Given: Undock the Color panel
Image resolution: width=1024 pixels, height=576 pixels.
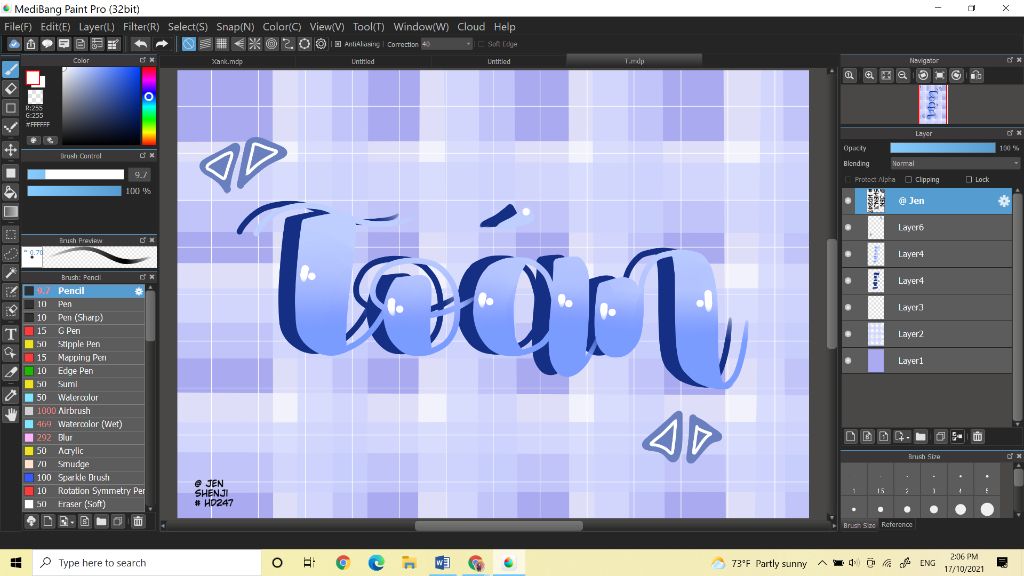Looking at the screenshot, I should tap(142, 60).
